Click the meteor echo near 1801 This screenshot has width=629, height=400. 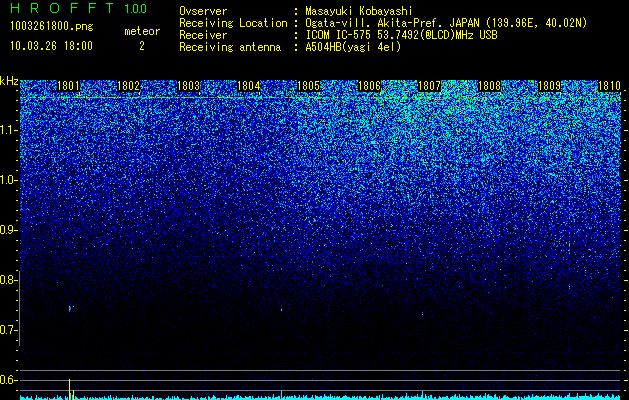[x=70, y=308]
